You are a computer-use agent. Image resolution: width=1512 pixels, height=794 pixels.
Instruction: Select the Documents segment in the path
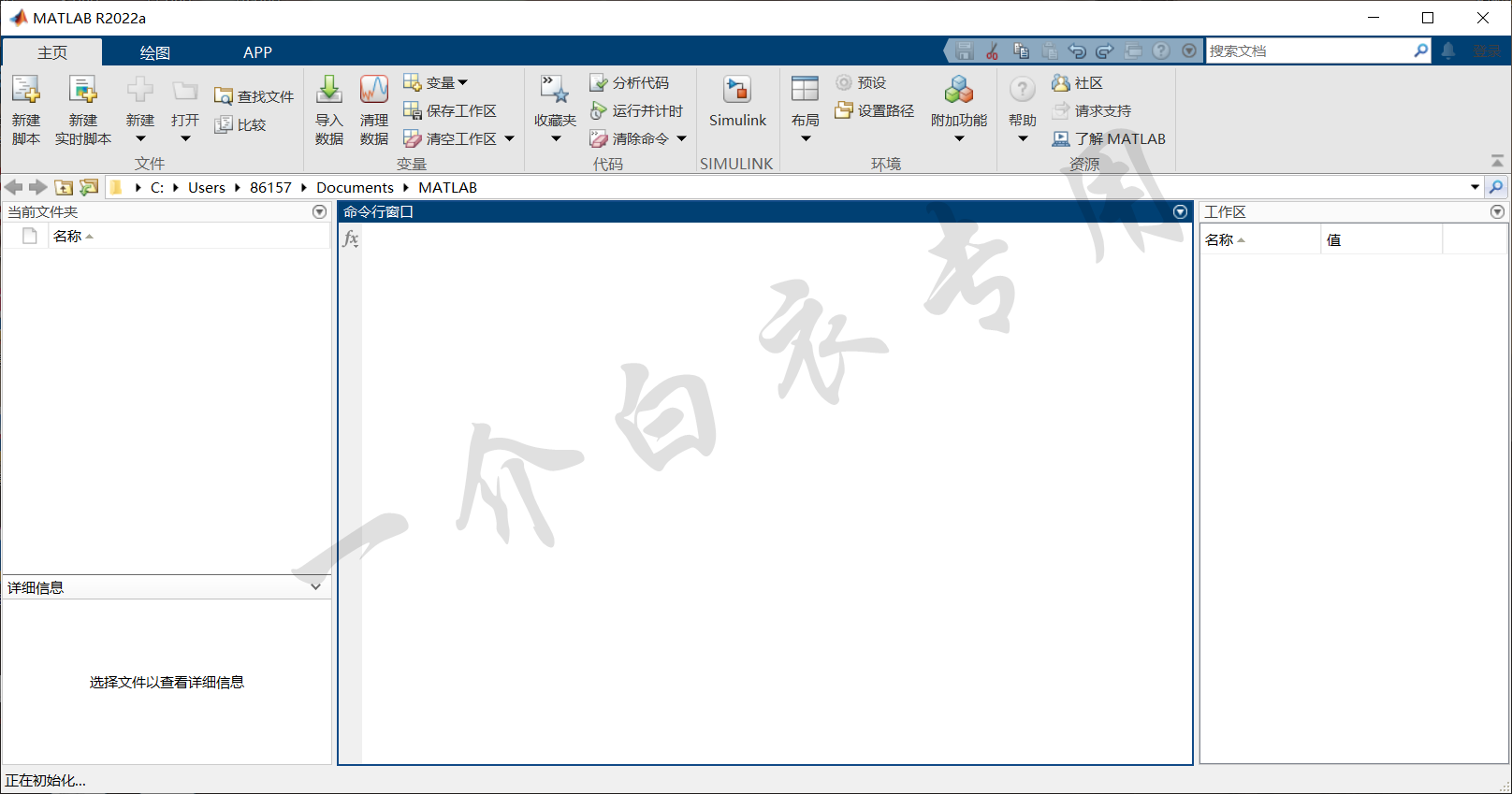(x=355, y=187)
